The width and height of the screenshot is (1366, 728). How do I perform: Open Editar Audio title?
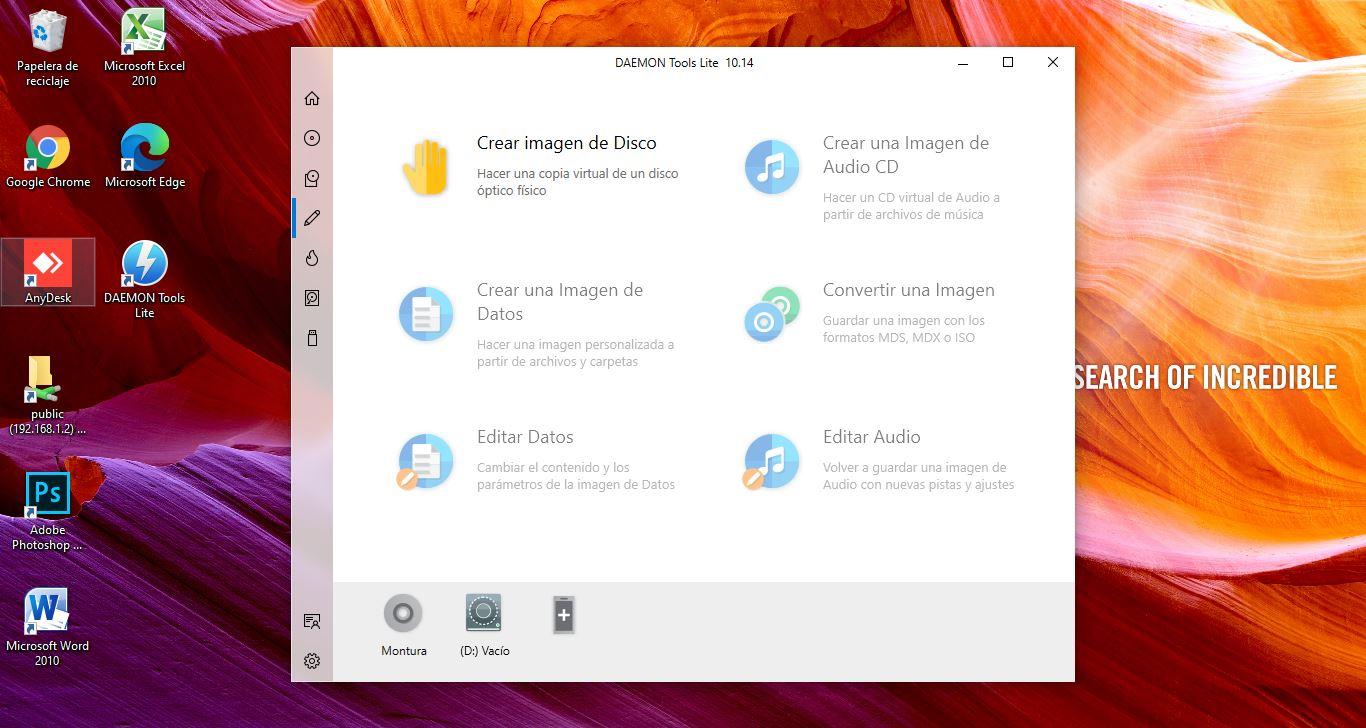coord(872,437)
